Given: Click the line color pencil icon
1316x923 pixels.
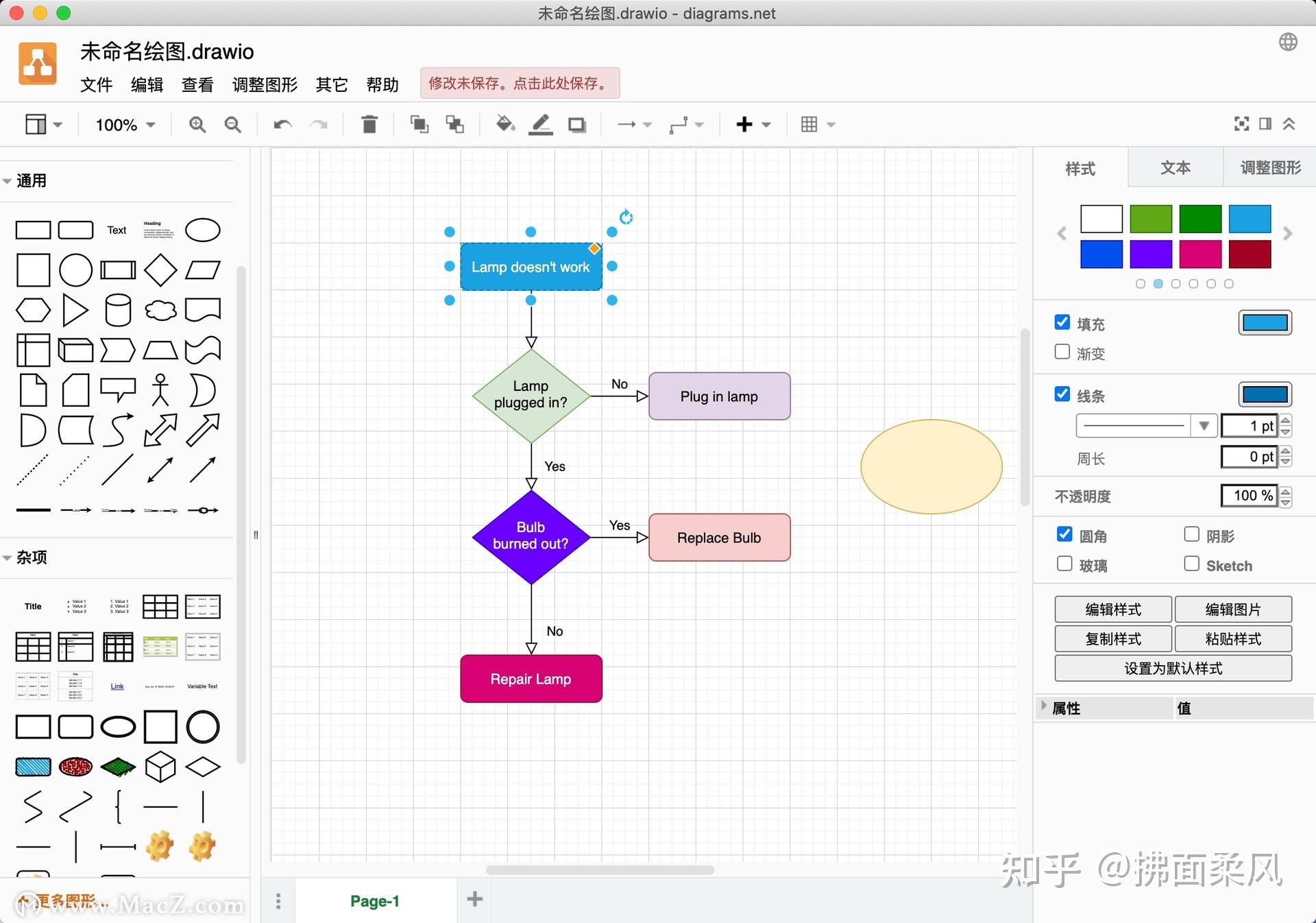Looking at the screenshot, I should coord(541,125).
